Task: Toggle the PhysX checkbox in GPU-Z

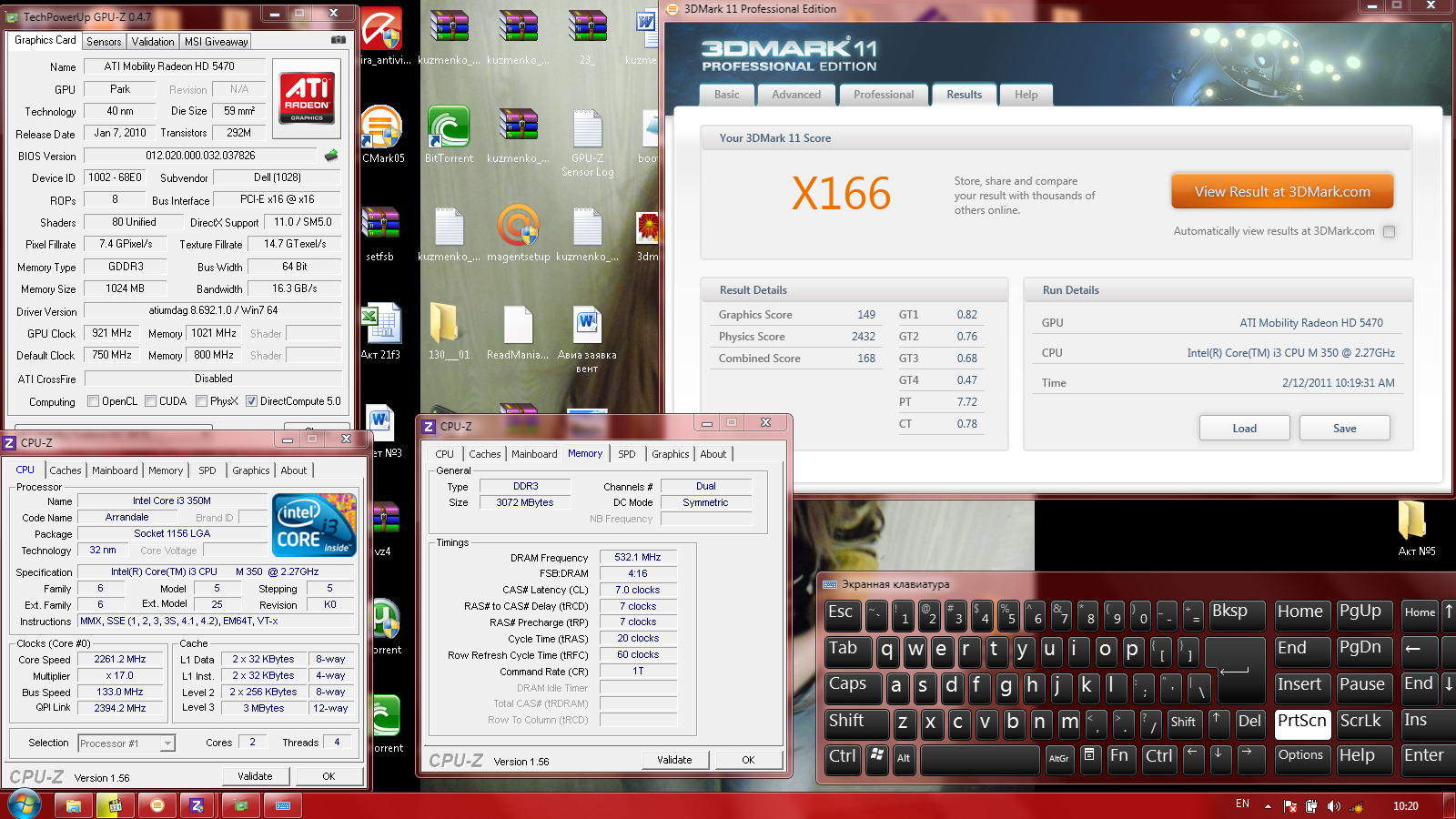Action: pyautogui.click(x=202, y=401)
